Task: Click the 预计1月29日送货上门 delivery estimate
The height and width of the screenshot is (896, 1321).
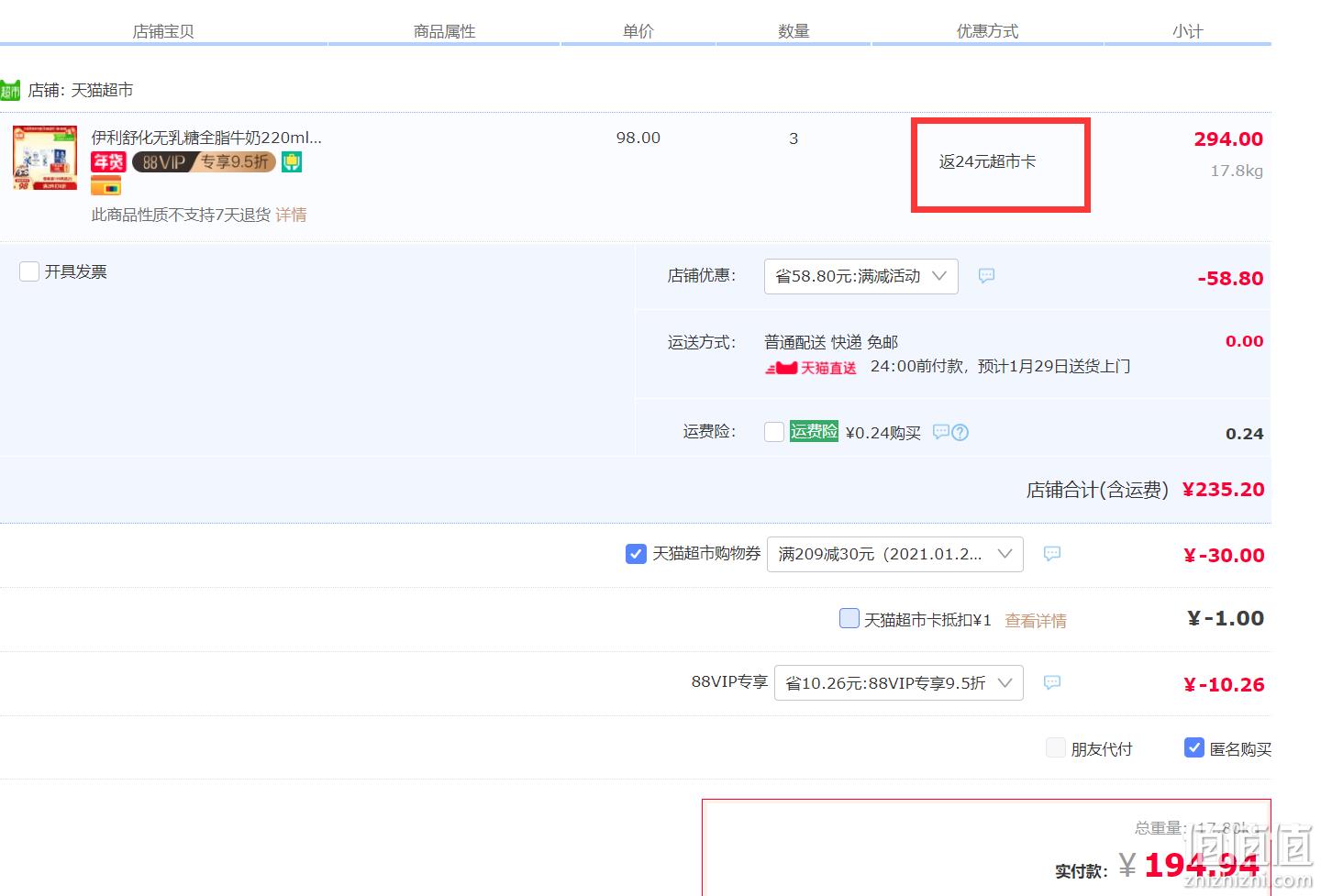Action: (1054, 366)
